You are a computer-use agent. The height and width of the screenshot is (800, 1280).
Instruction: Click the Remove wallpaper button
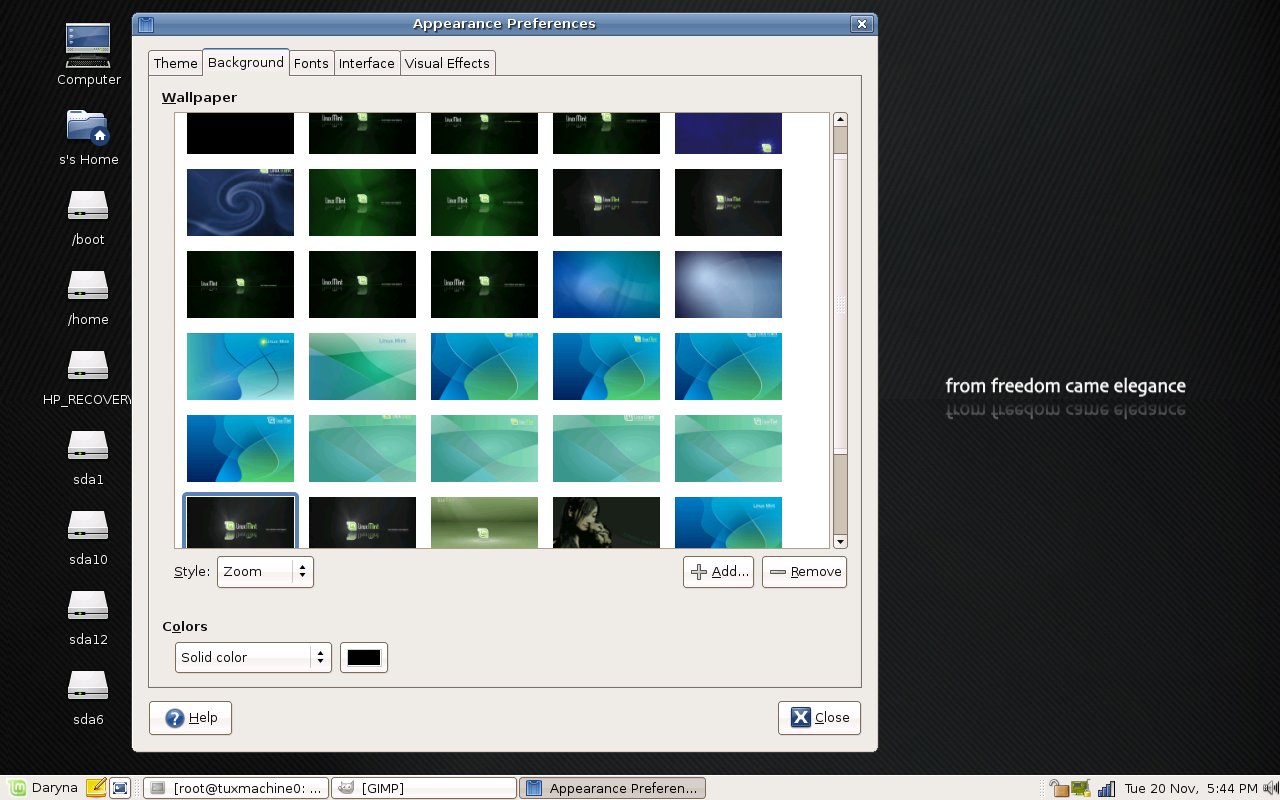pos(804,572)
